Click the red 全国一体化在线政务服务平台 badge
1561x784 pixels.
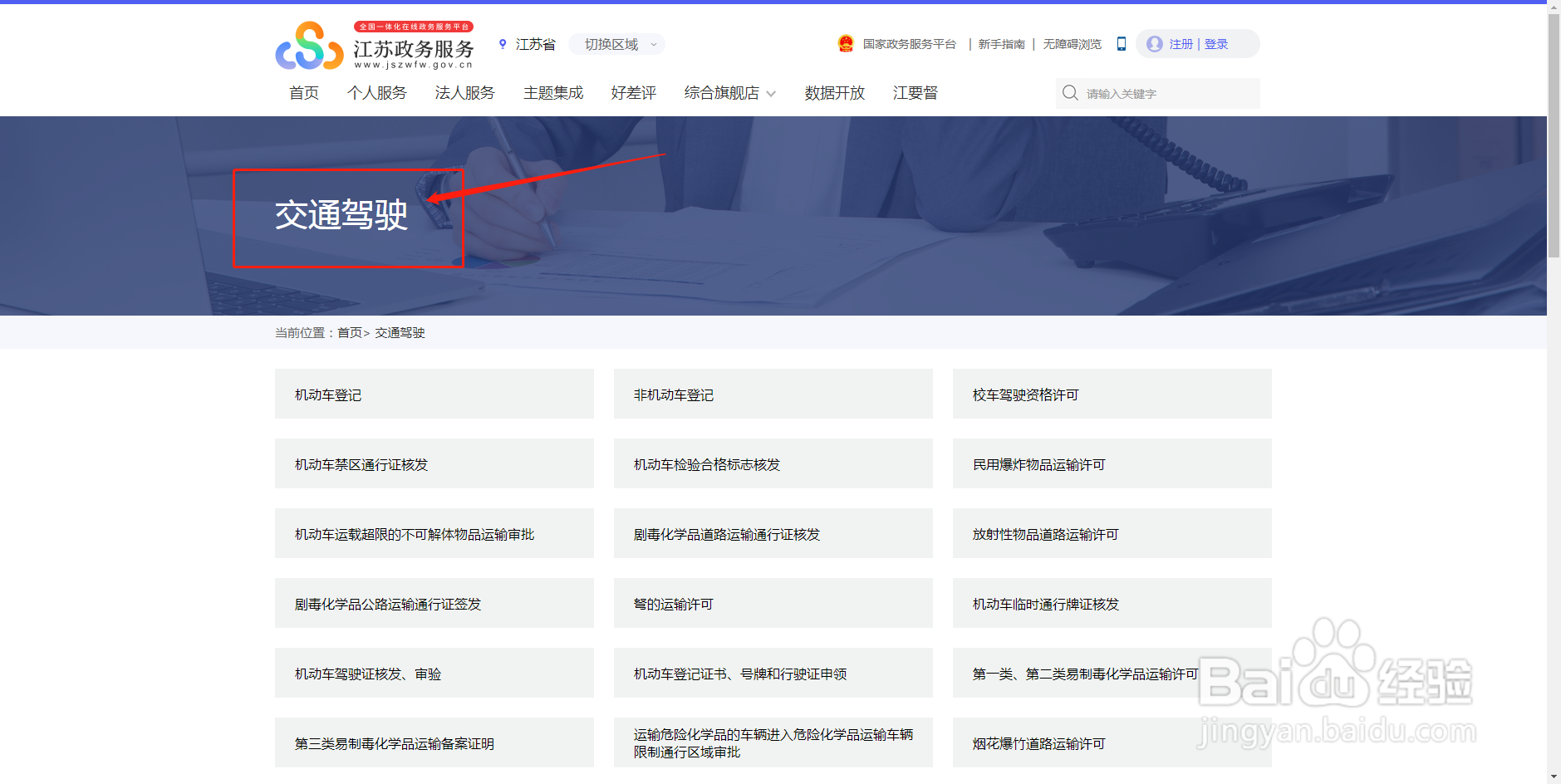[415, 26]
